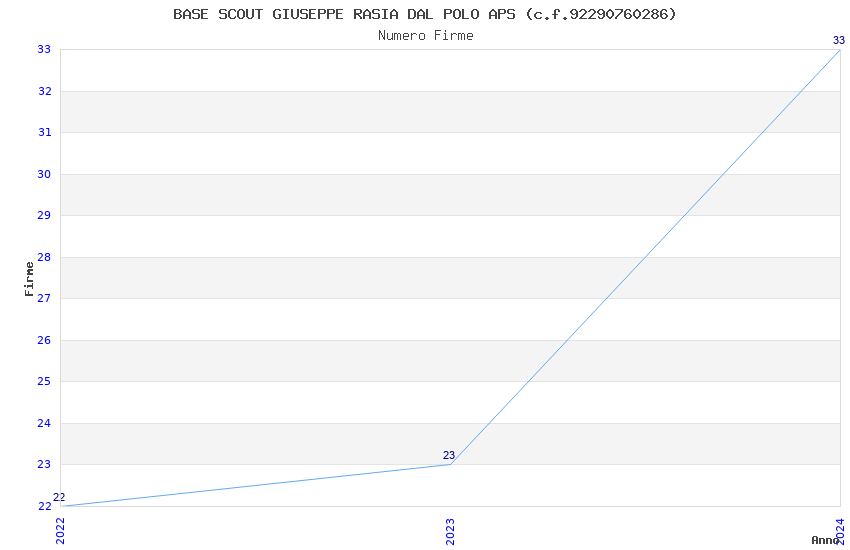Image resolution: width=850 pixels, height=550 pixels.
Task: Click y-axis tick value 28
Action: (44, 257)
